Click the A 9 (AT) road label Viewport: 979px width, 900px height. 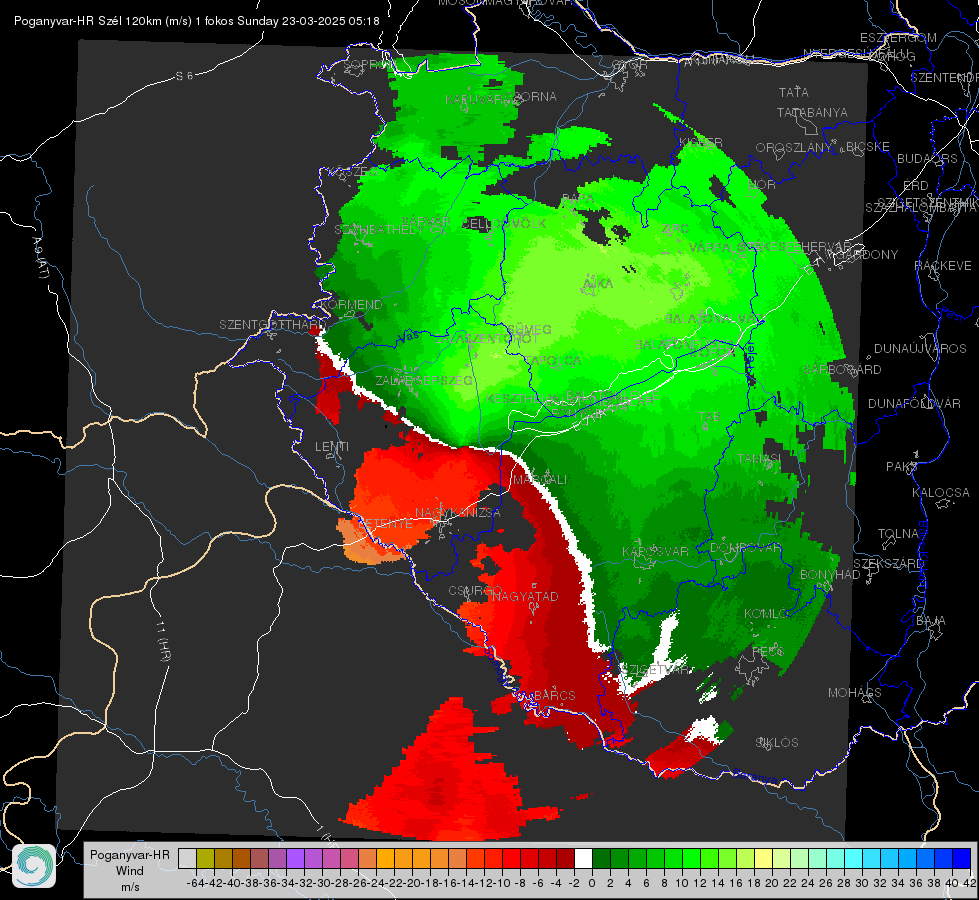41,258
